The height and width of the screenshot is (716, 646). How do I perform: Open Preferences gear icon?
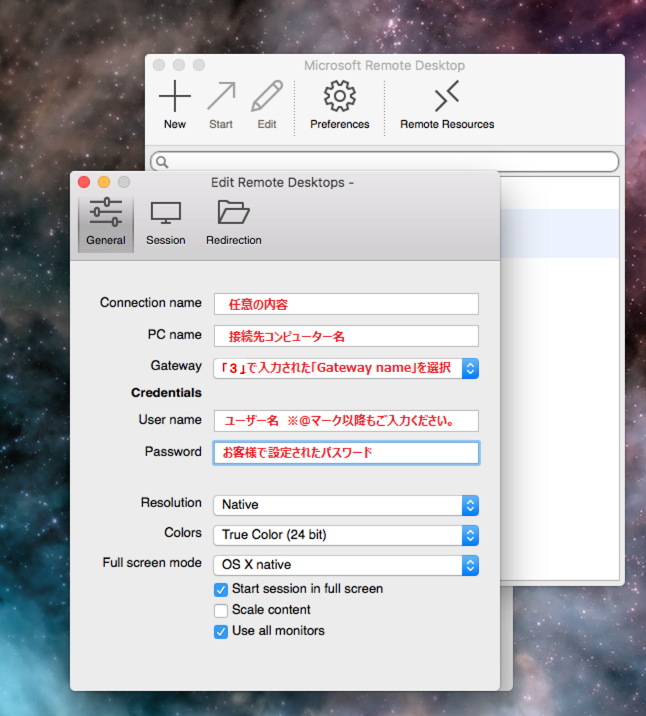(x=339, y=96)
